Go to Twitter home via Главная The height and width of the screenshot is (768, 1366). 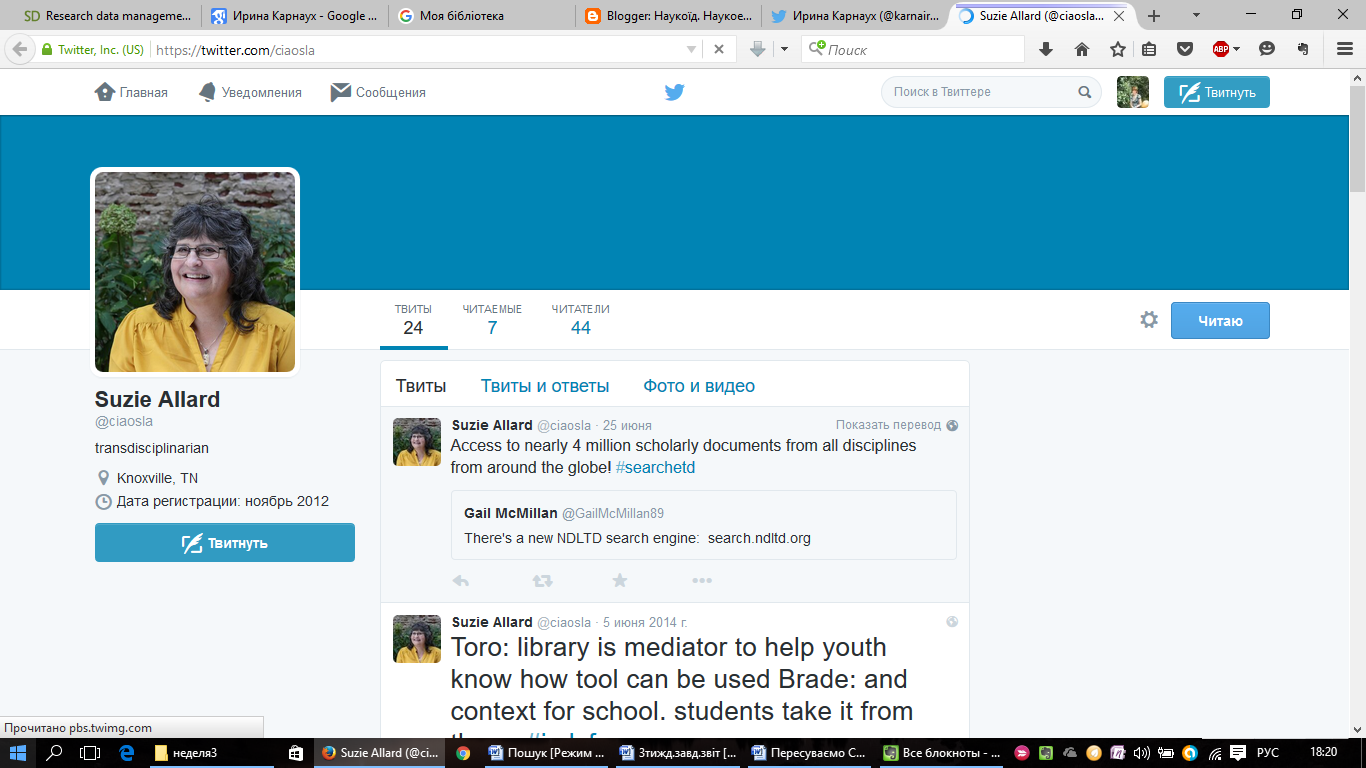(131, 92)
